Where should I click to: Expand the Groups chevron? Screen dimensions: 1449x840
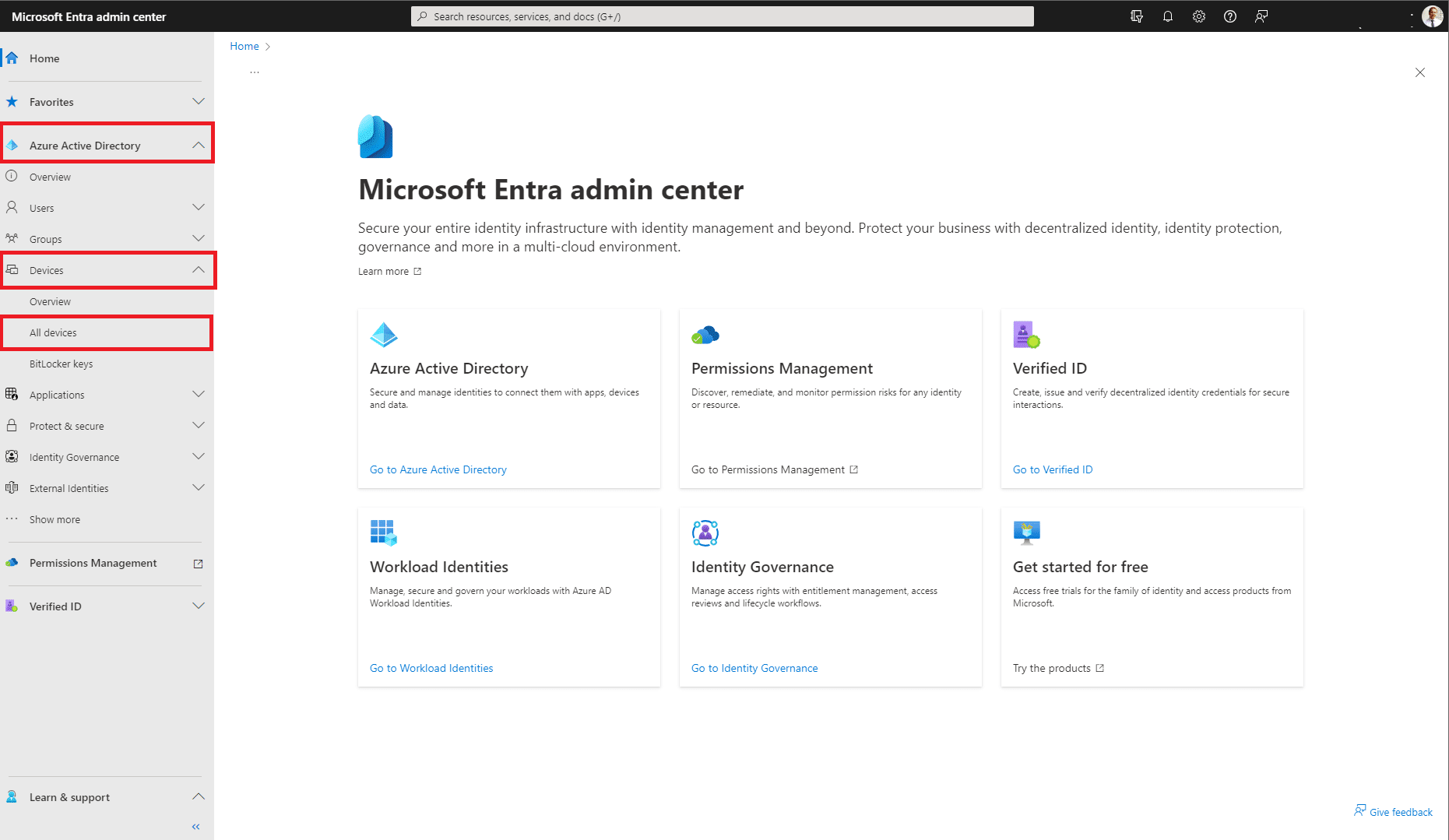pos(199,239)
